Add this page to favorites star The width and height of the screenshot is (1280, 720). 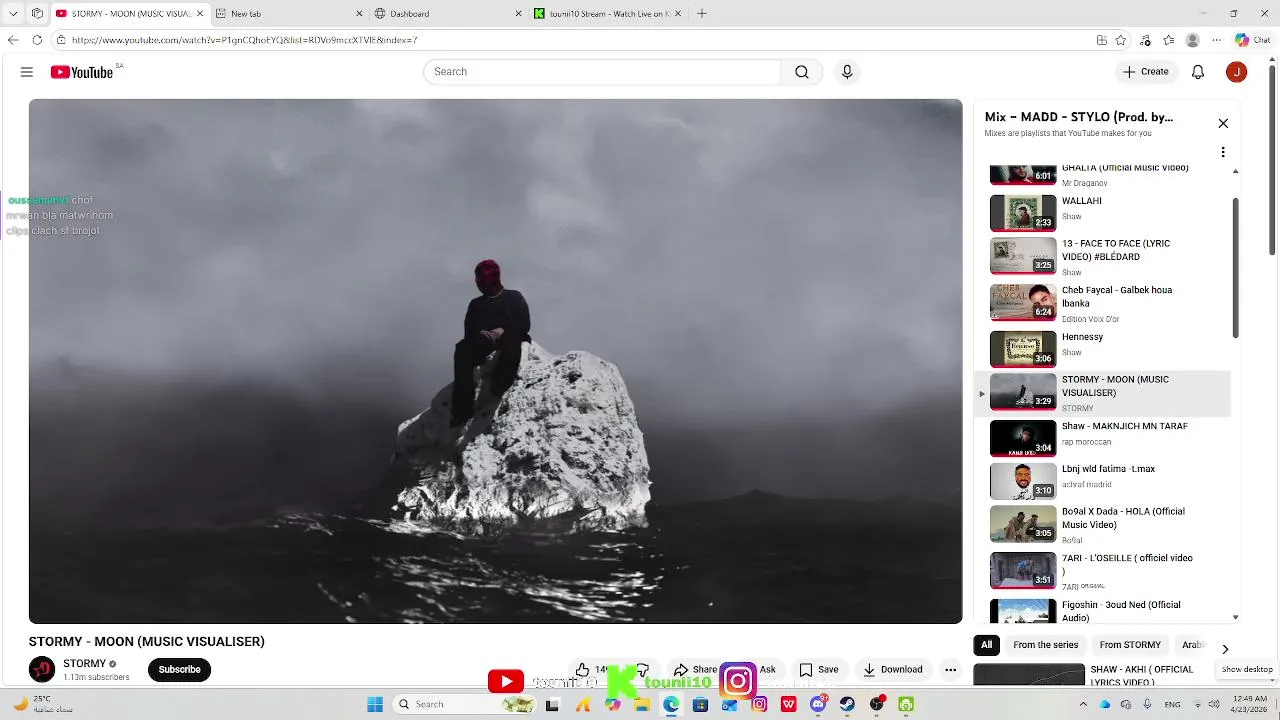point(1121,40)
